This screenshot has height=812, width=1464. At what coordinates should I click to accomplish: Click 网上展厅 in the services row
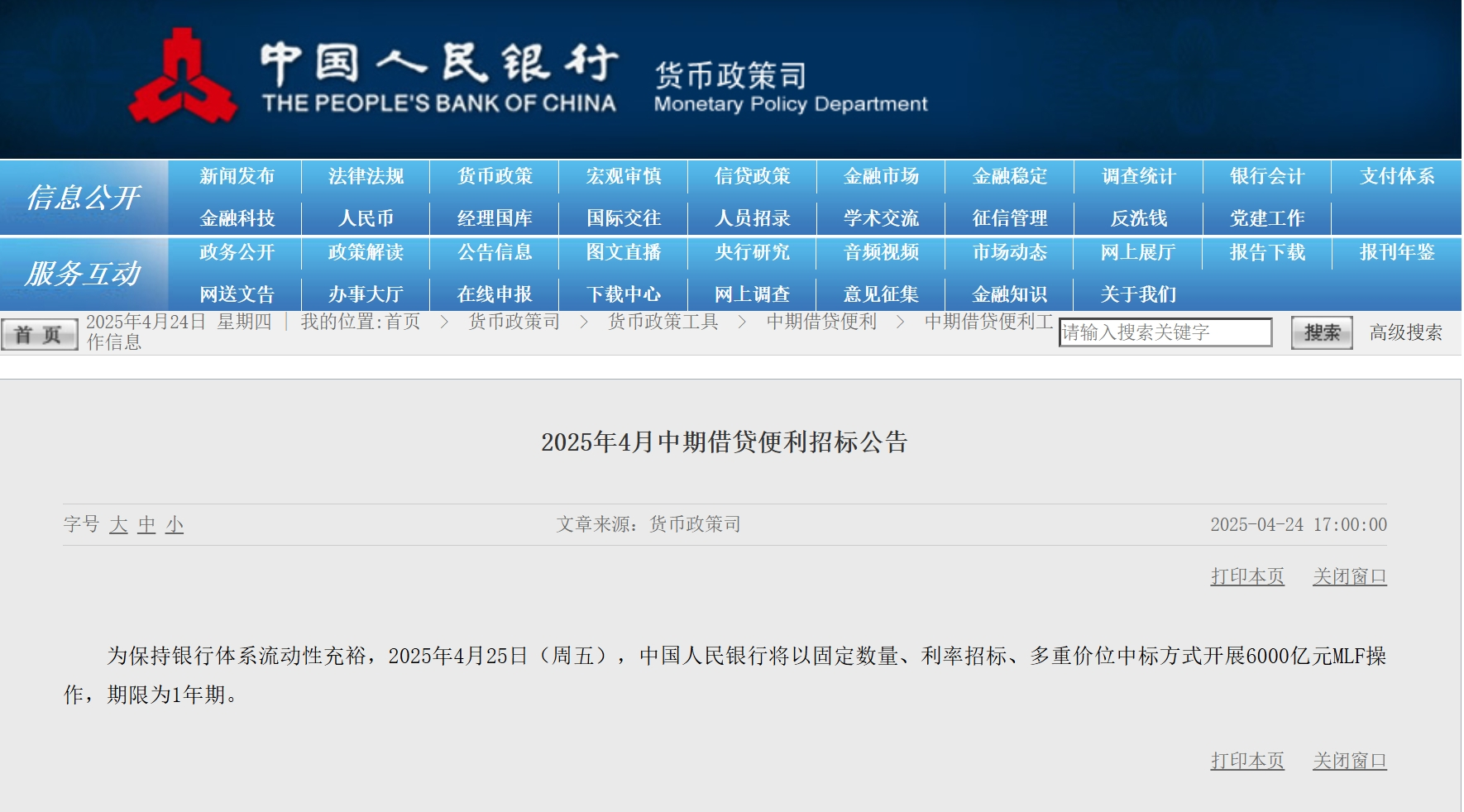pyautogui.click(x=1137, y=253)
